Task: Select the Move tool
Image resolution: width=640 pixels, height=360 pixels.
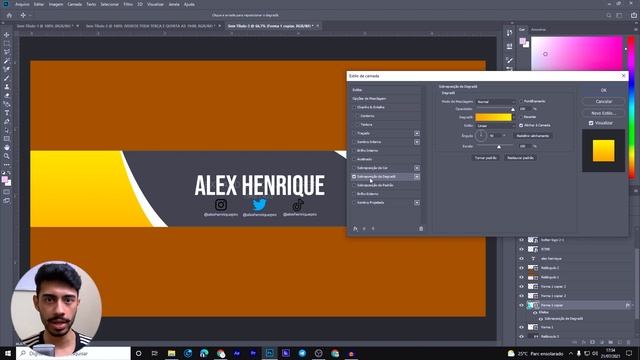Action: [x=7, y=35]
